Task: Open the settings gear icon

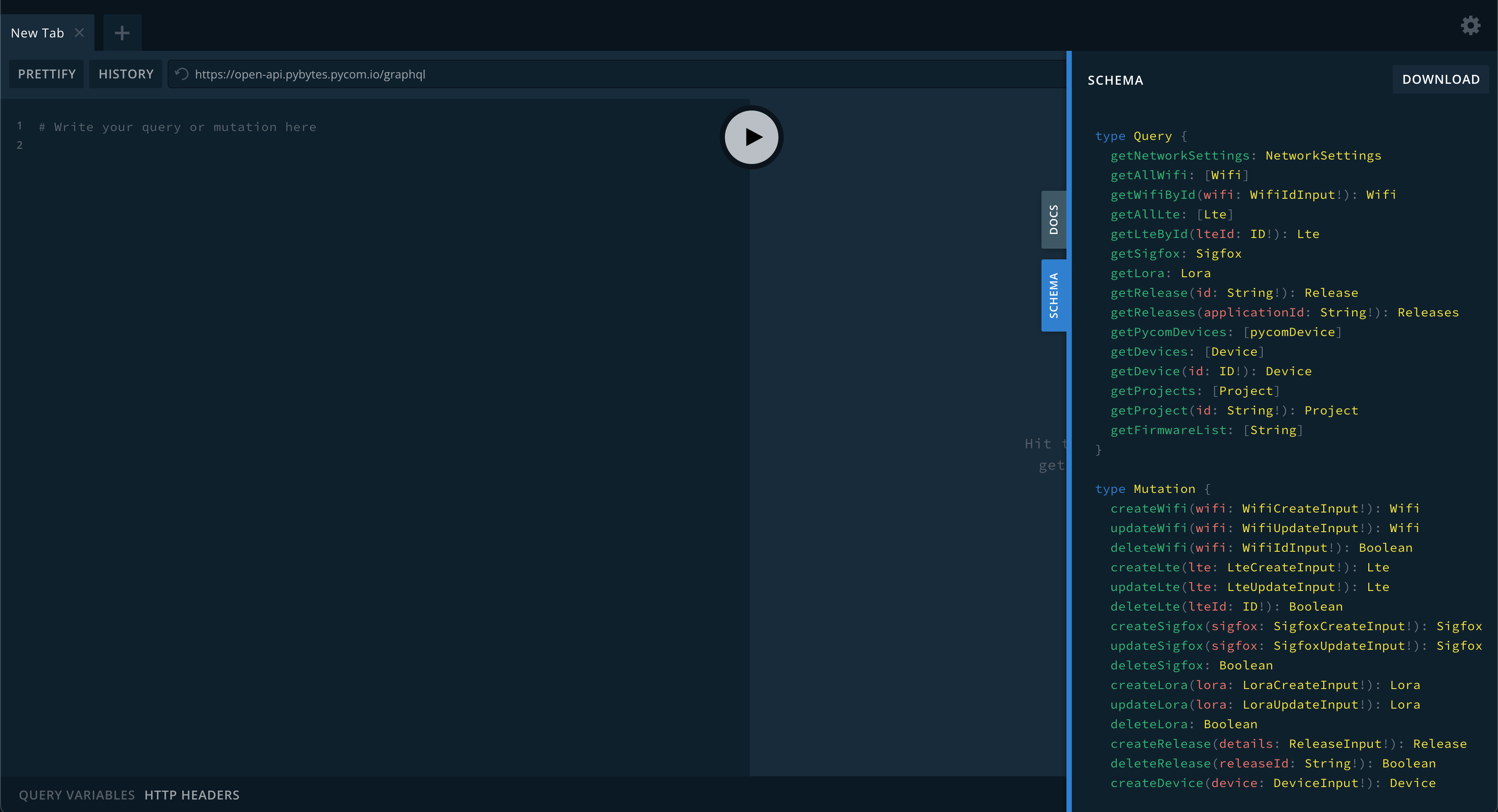Action: click(x=1470, y=25)
